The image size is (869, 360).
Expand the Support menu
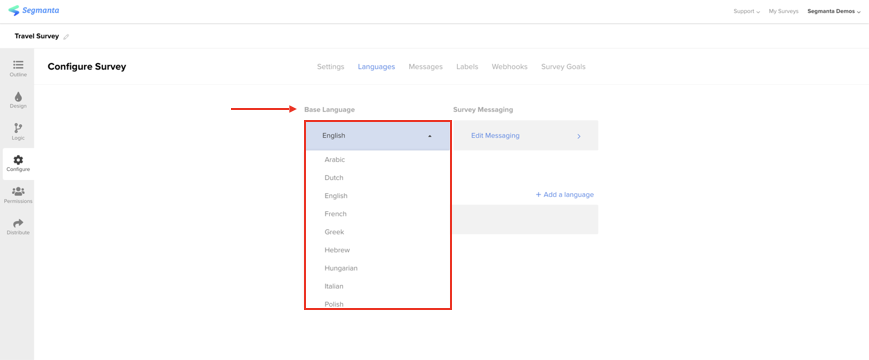click(x=747, y=11)
